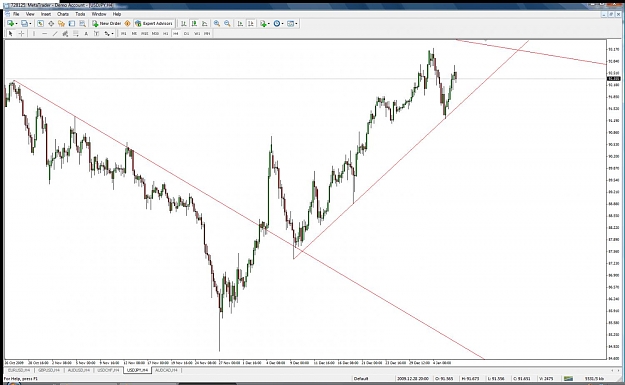Zoom in on the chart
This screenshot has height=385, width=625.
click(216, 24)
